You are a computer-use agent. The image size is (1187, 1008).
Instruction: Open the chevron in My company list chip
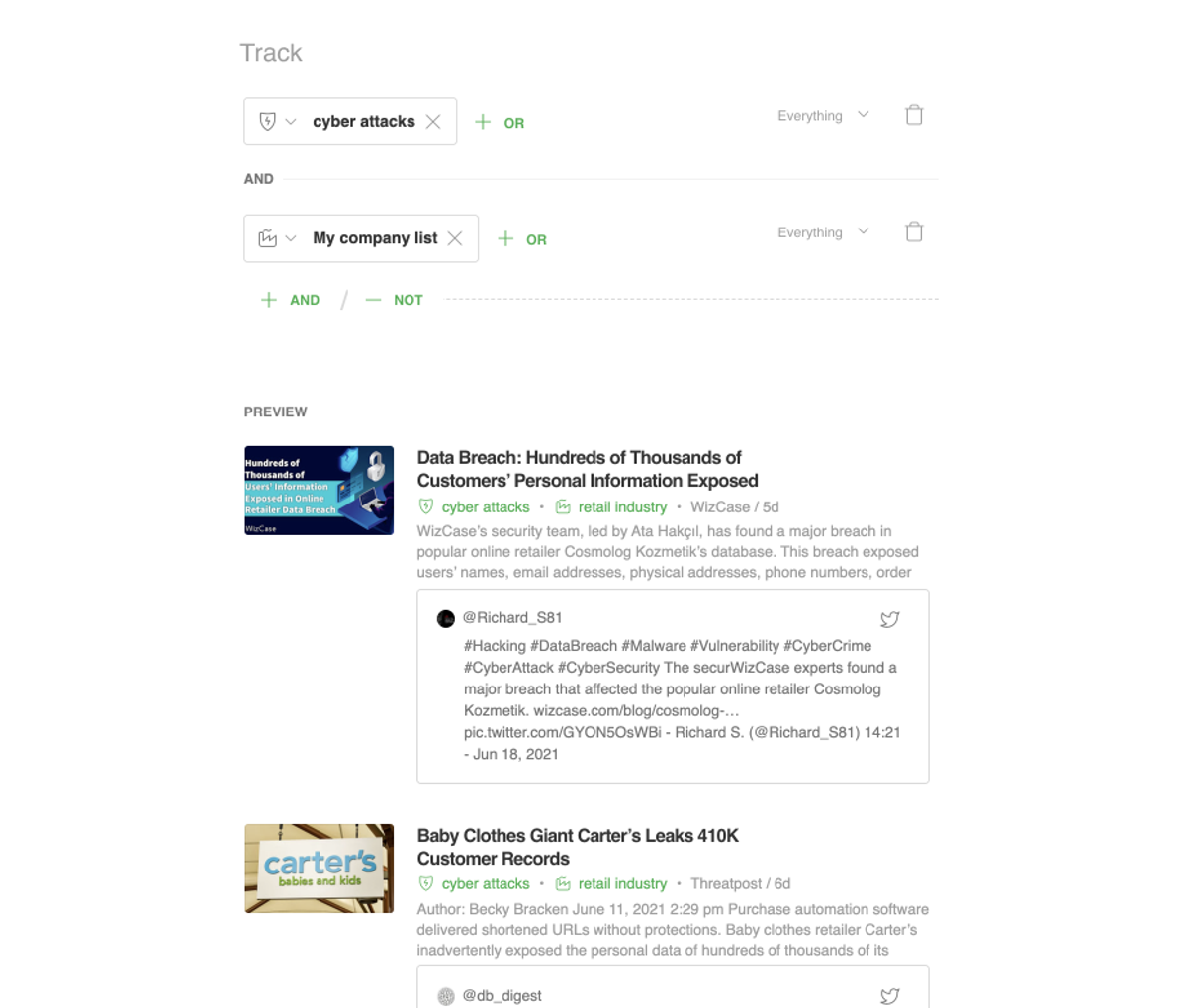click(291, 238)
